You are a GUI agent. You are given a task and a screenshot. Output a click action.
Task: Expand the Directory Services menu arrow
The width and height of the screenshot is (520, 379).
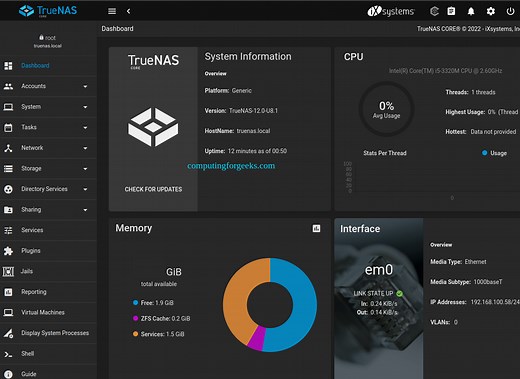pyautogui.click(x=85, y=189)
